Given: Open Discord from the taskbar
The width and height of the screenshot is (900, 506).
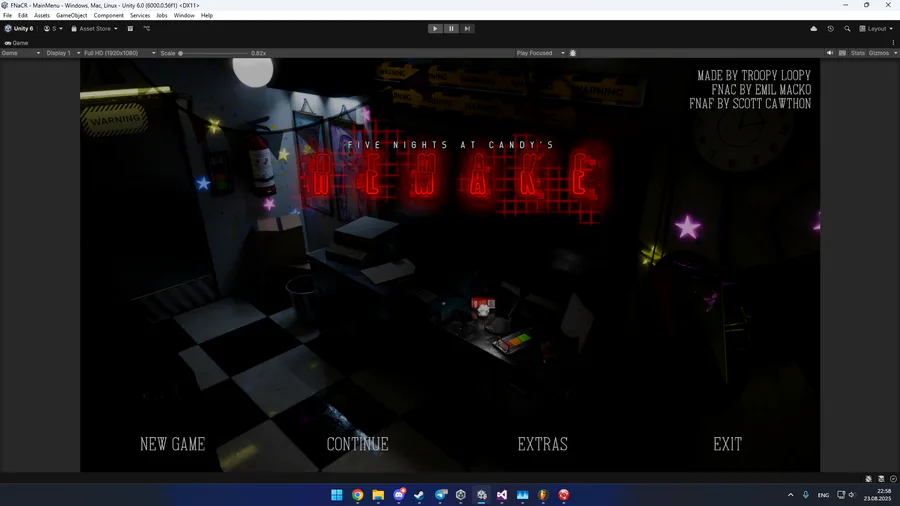Looking at the screenshot, I should coord(399,495).
